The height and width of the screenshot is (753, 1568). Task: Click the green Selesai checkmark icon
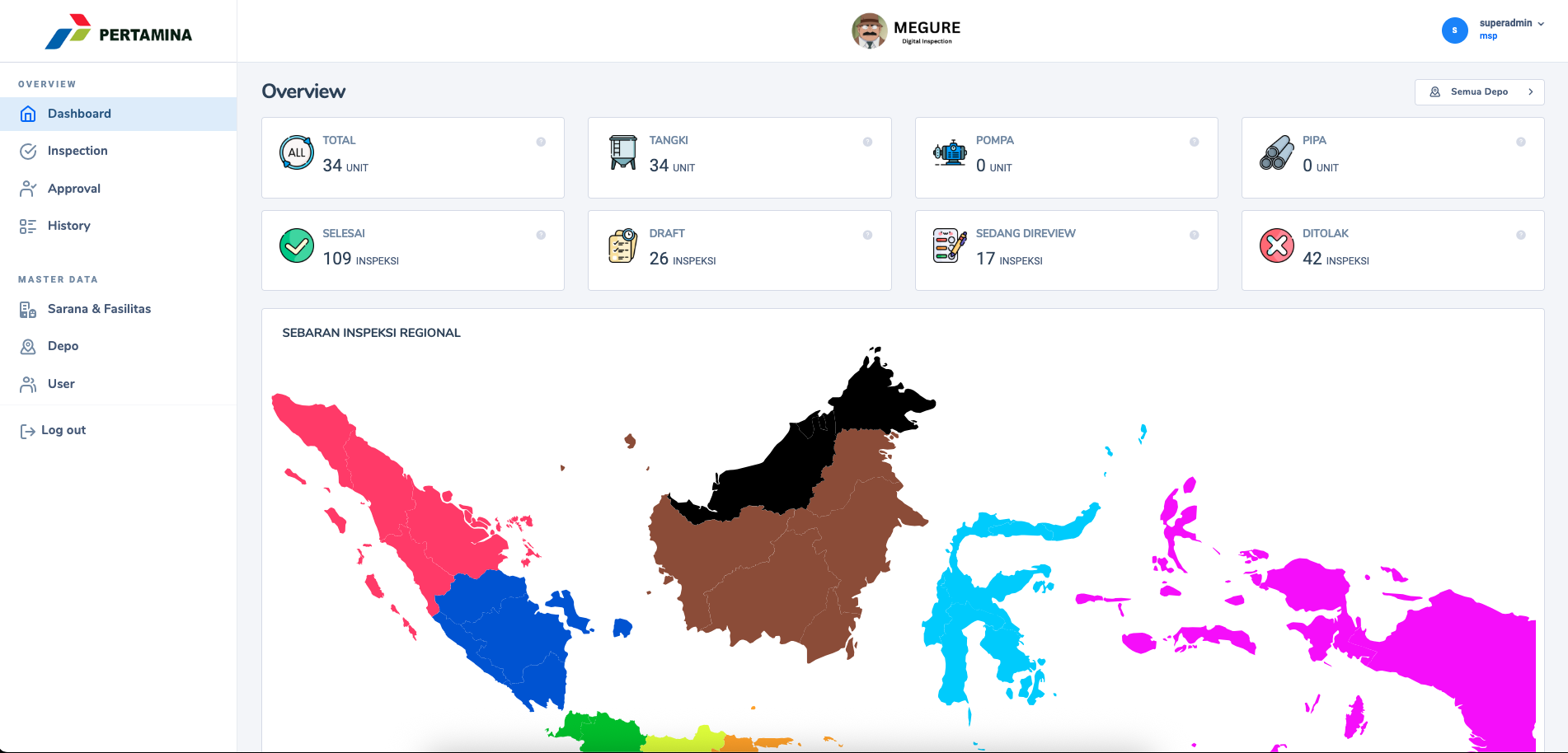[x=297, y=246]
